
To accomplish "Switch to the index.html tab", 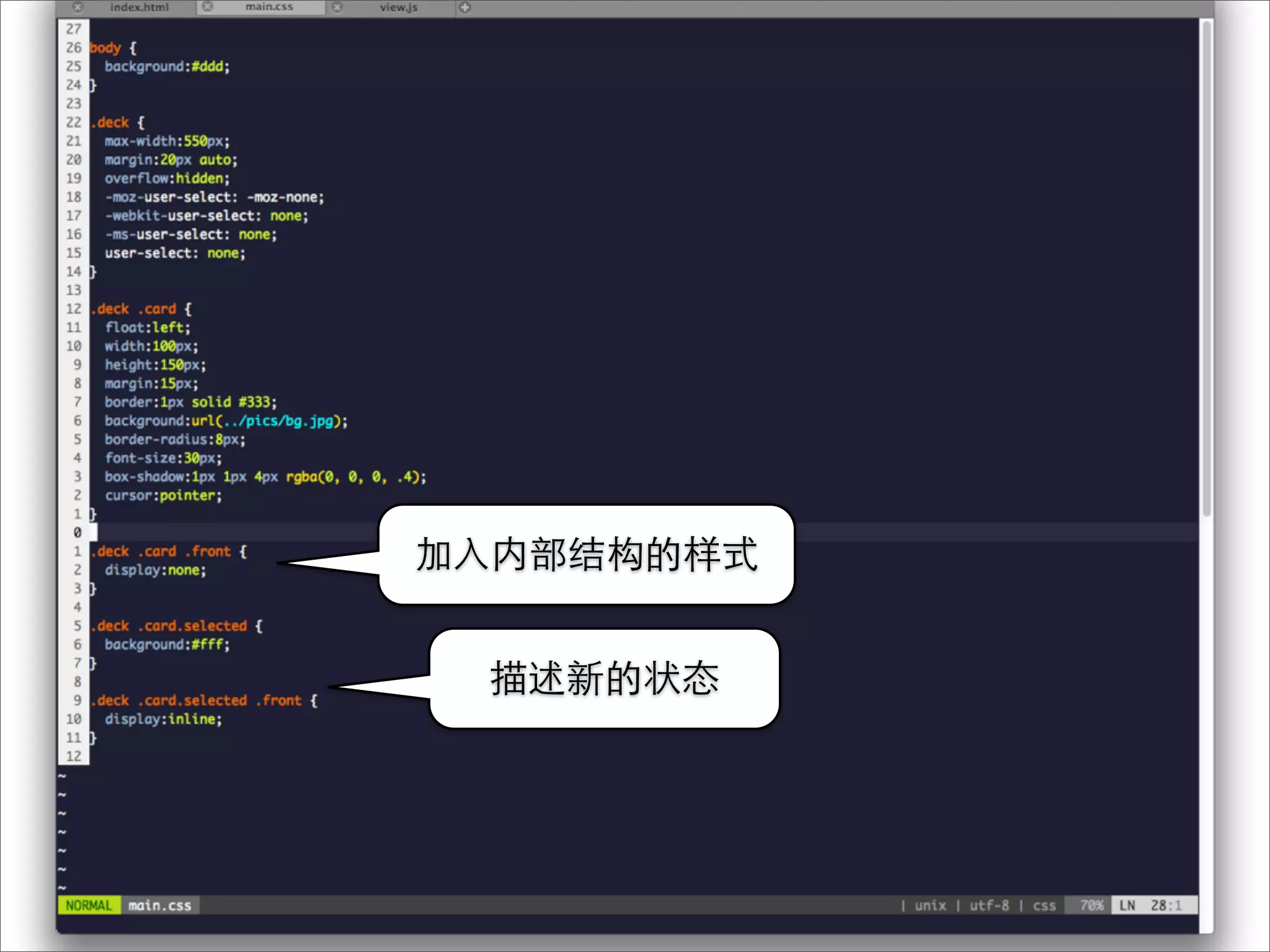I will pos(139,7).
